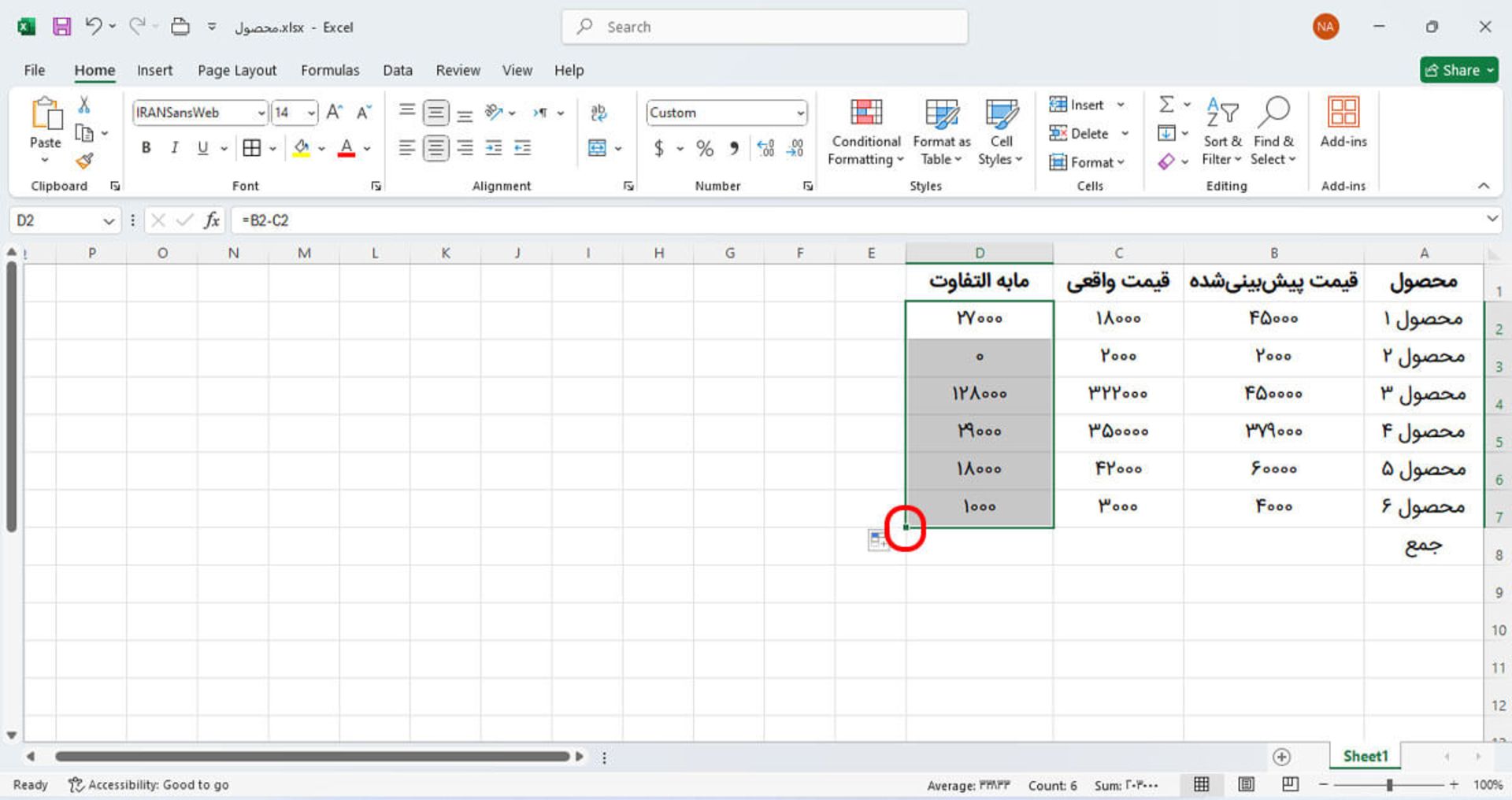Switch to the Sheet1 tab

tap(1365, 756)
